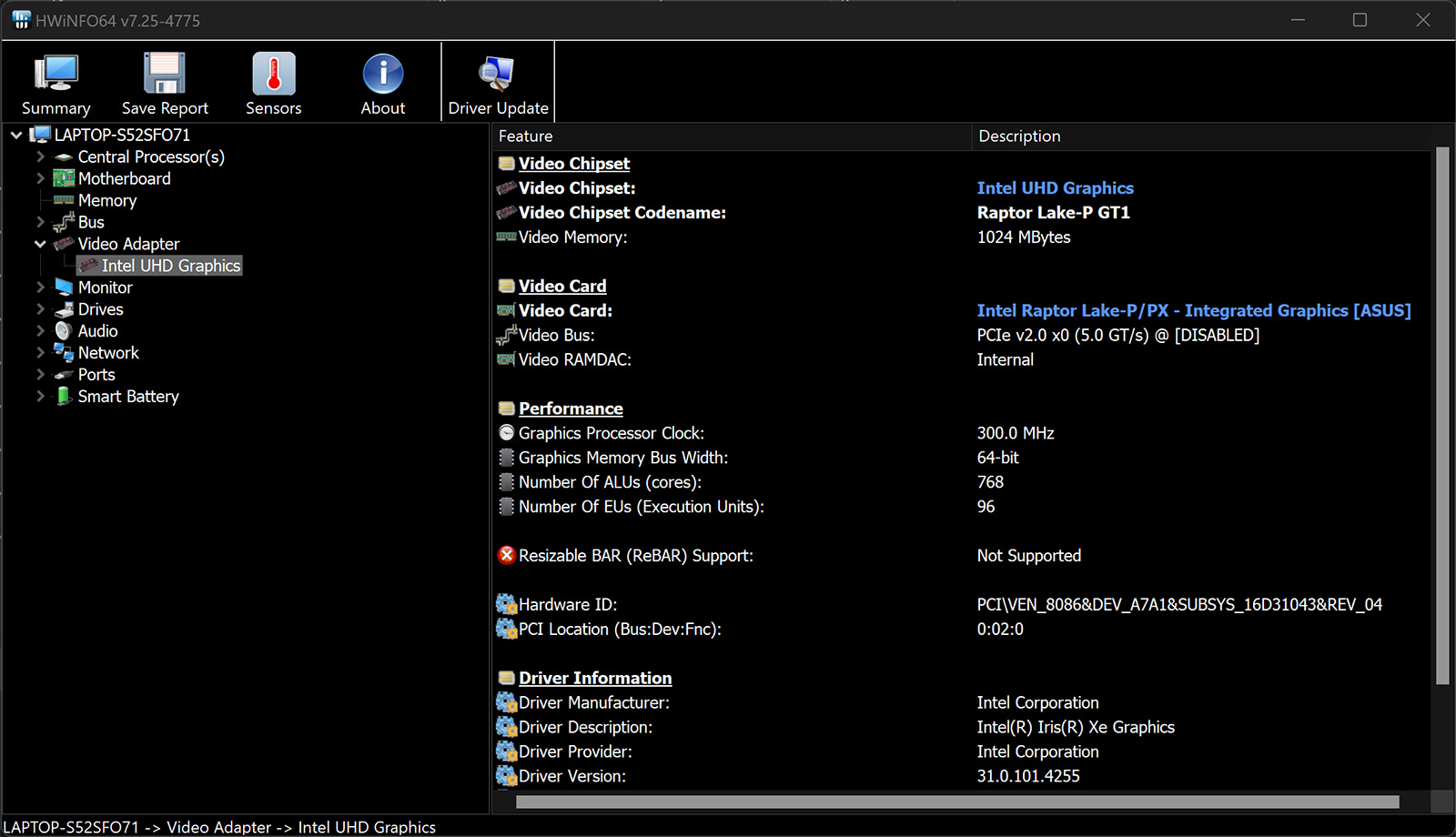Click the clock icon beside Graphics Processor Clock
This screenshot has height=837, width=1456.
[x=507, y=433]
